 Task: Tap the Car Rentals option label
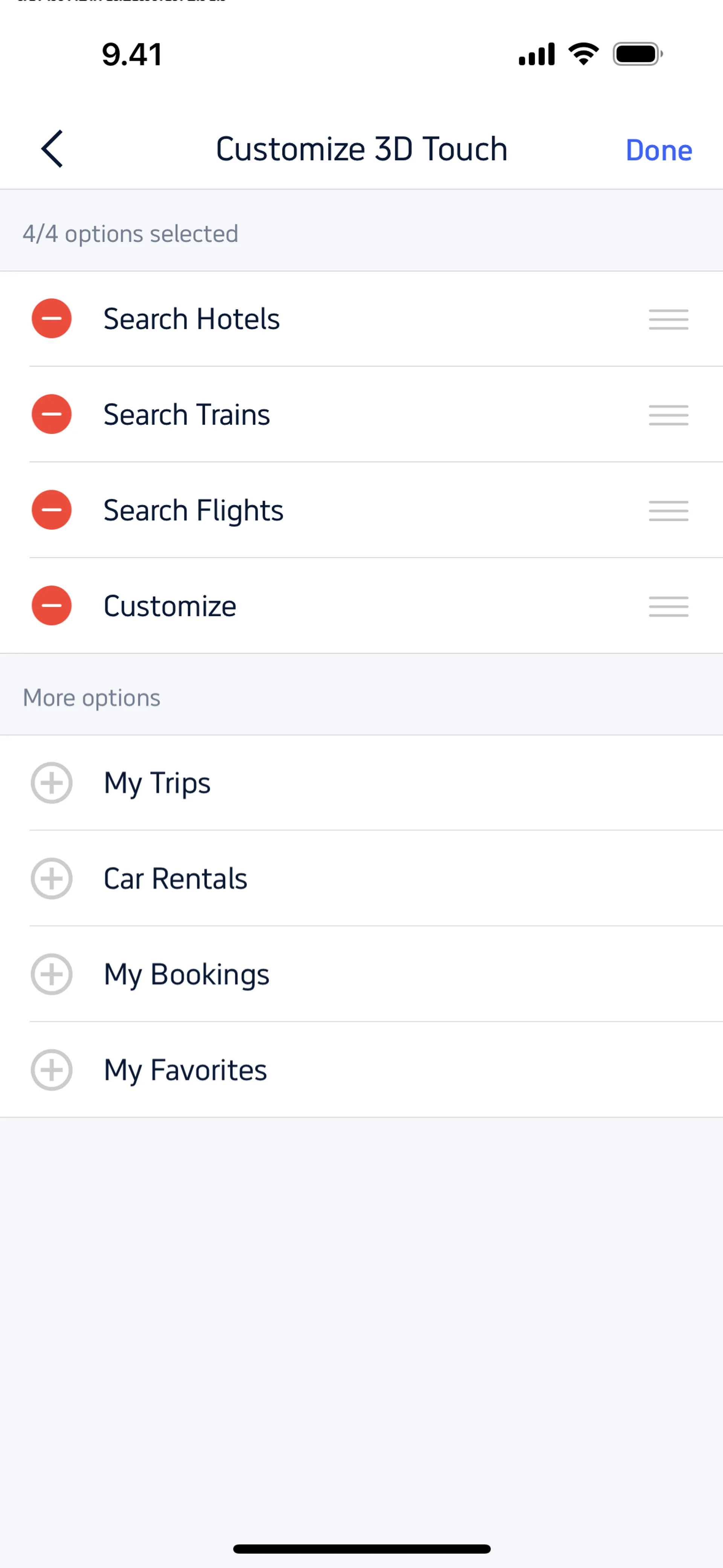[175, 879]
